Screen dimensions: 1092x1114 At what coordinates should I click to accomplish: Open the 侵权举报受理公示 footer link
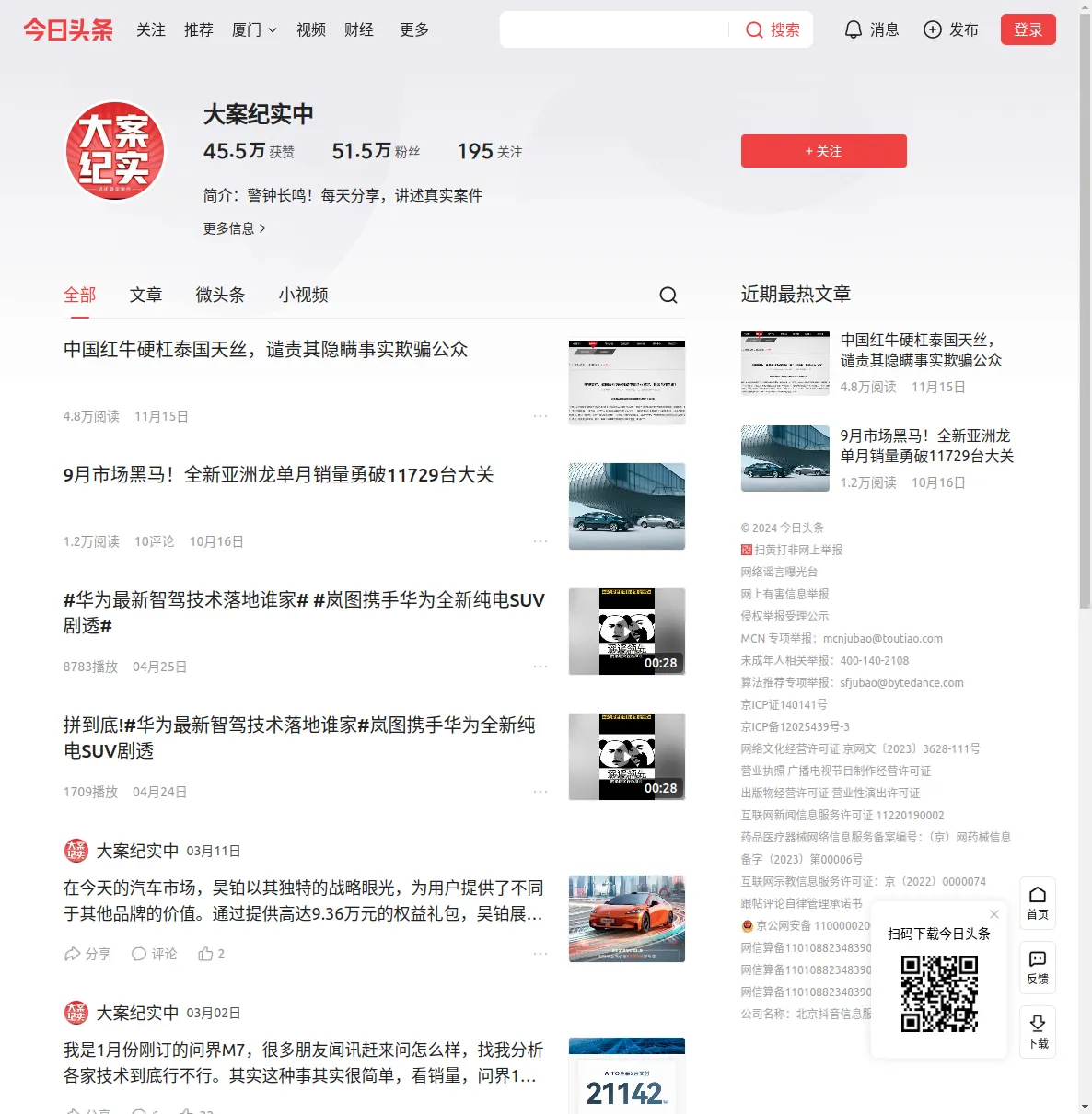point(785,616)
